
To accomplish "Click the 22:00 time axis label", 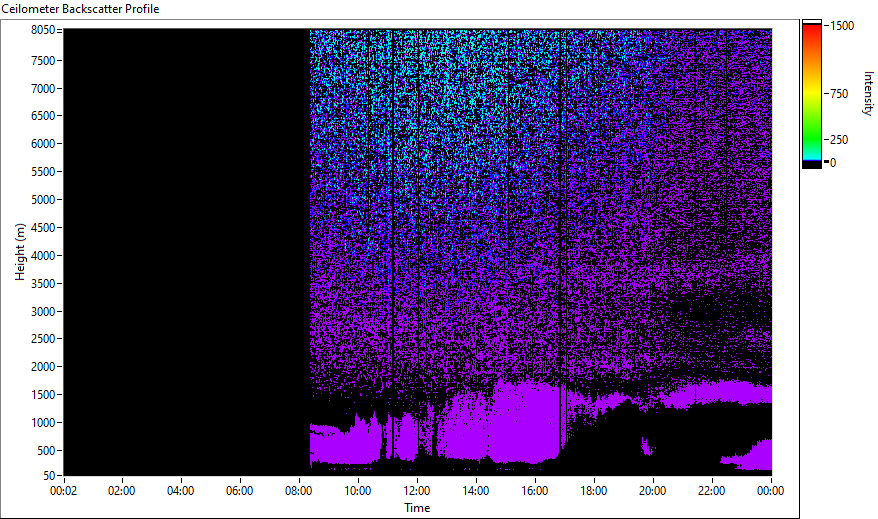I will pyautogui.click(x=712, y=491).
